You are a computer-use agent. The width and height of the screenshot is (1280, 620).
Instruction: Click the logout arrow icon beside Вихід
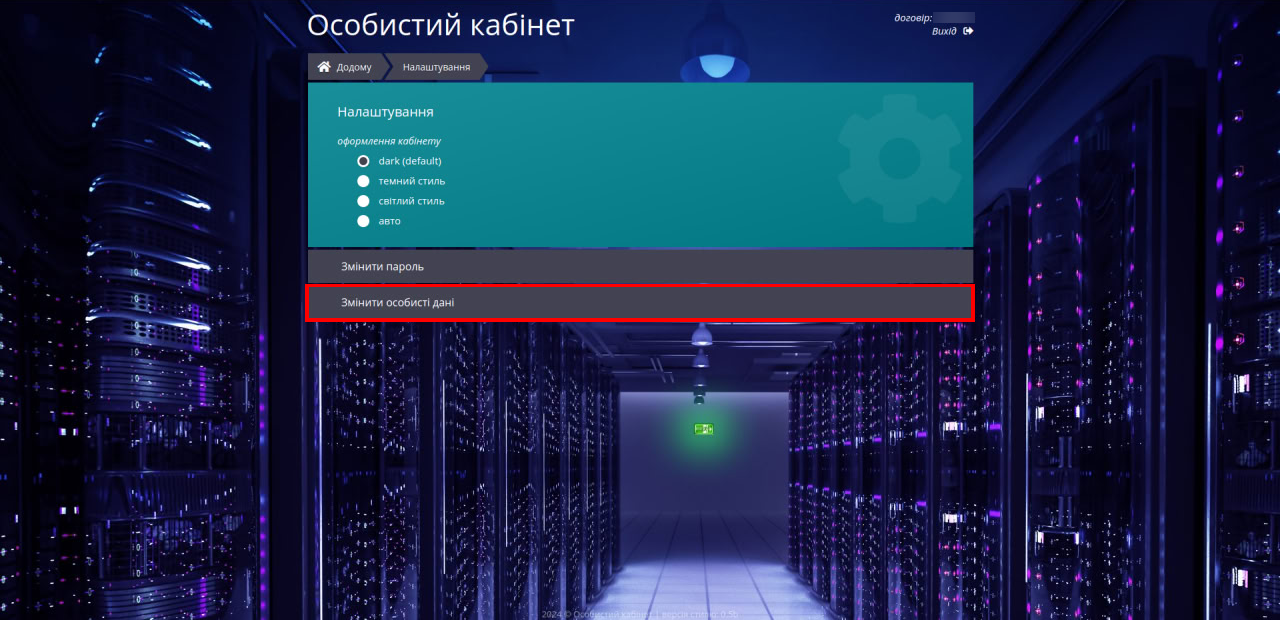[968, 31]
